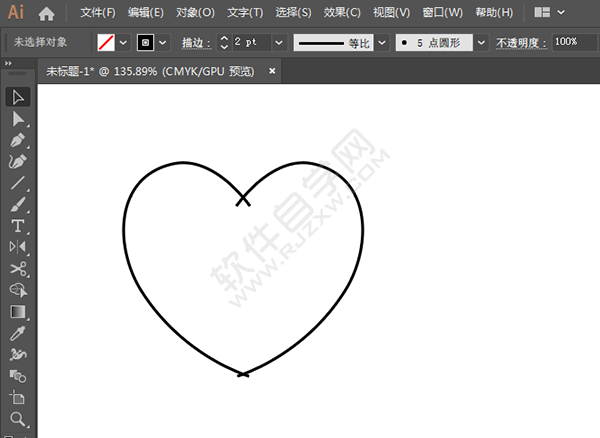Click the 2 pt stroke weight field
600x438 pixels.
click(252, 42)
